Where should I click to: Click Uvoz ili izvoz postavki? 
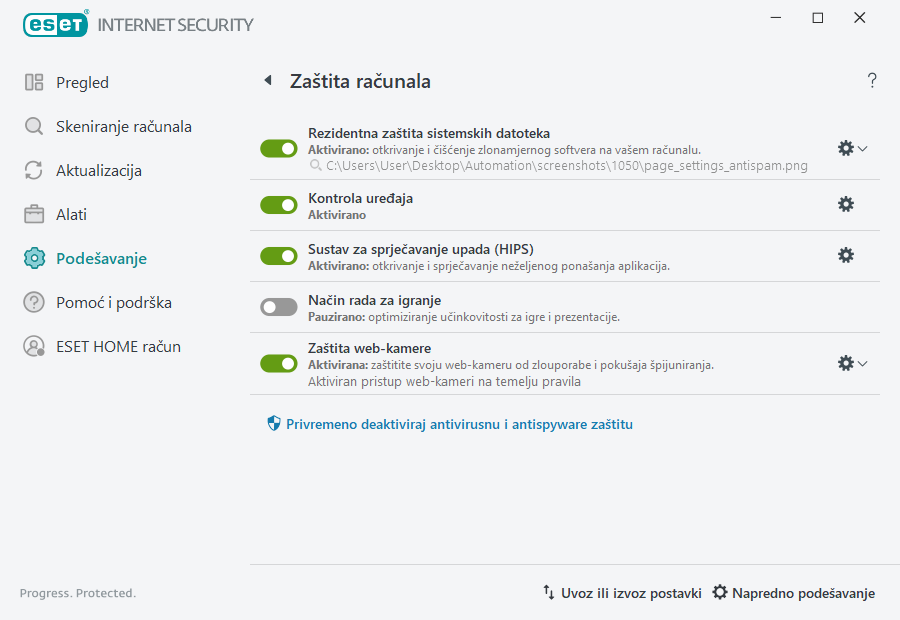click(x=623, y=592)
